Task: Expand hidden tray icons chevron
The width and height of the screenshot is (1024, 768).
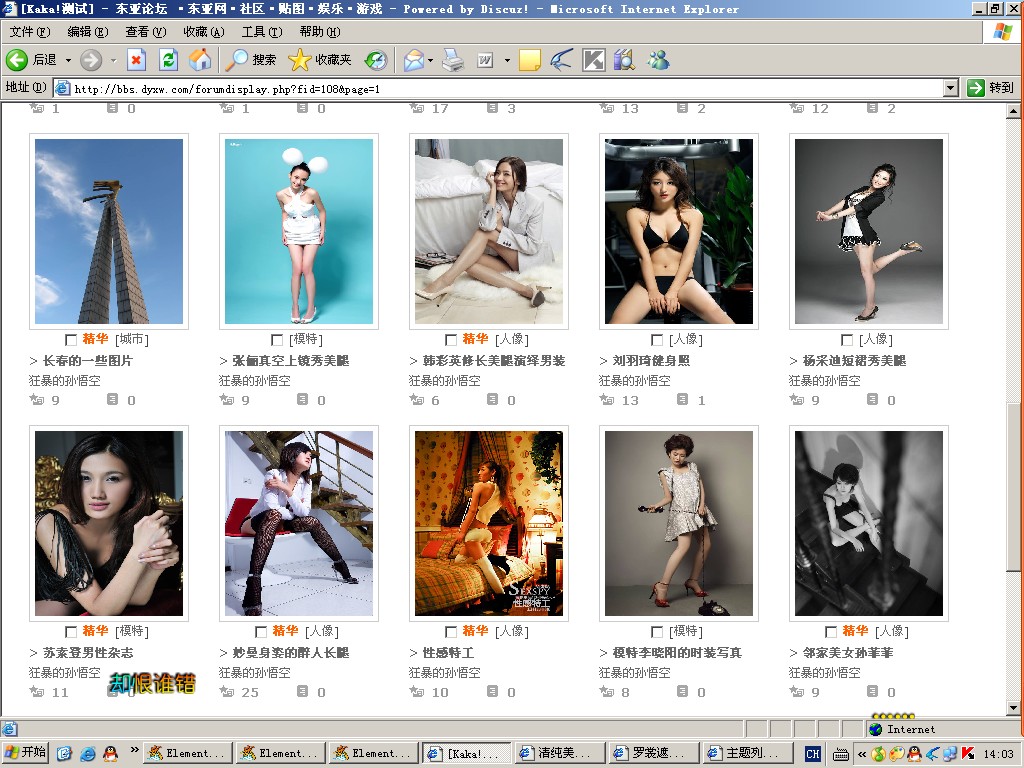Action: click(862, 754)
